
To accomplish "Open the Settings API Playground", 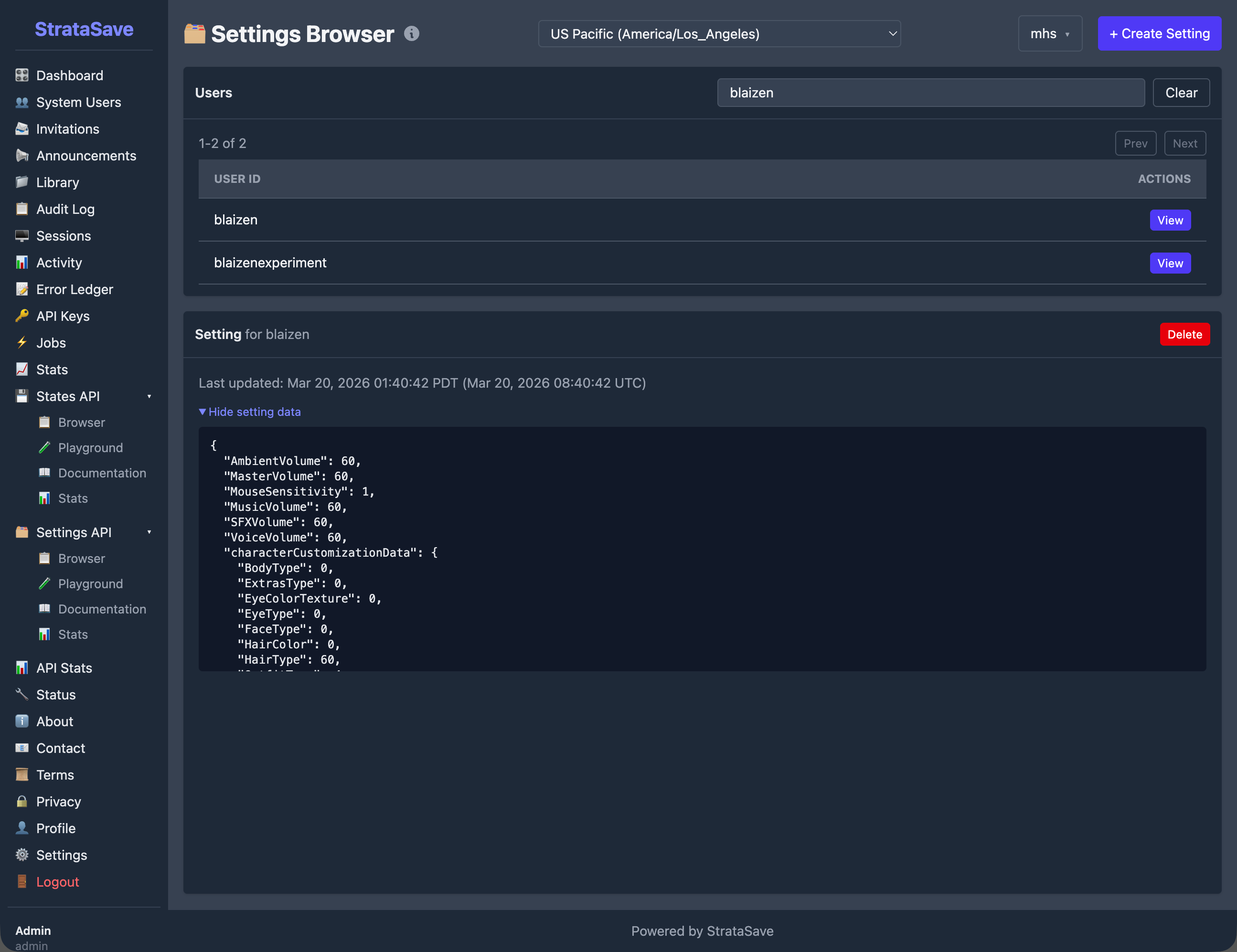I will coord(91,584).
